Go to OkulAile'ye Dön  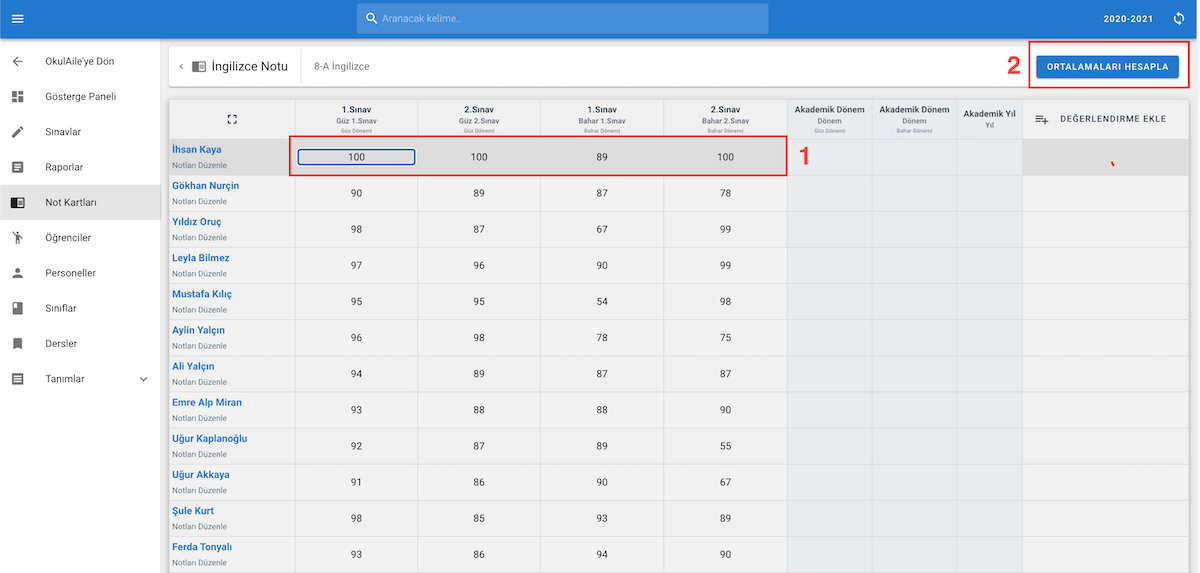click(80, 61)
